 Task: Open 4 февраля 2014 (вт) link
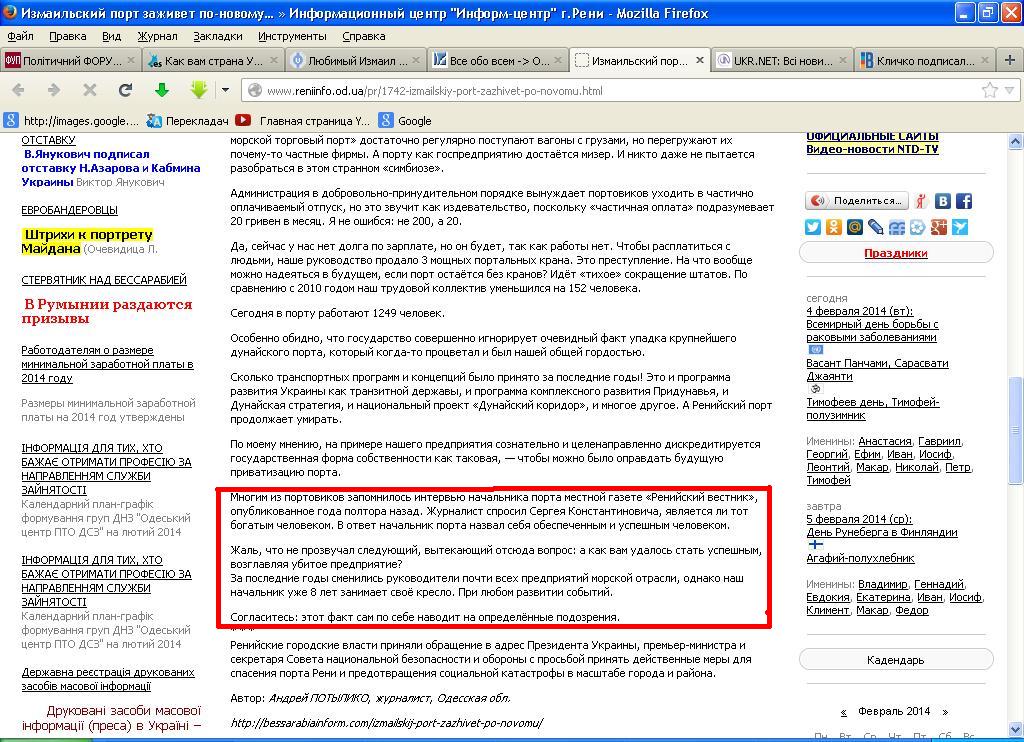(859, 311)
